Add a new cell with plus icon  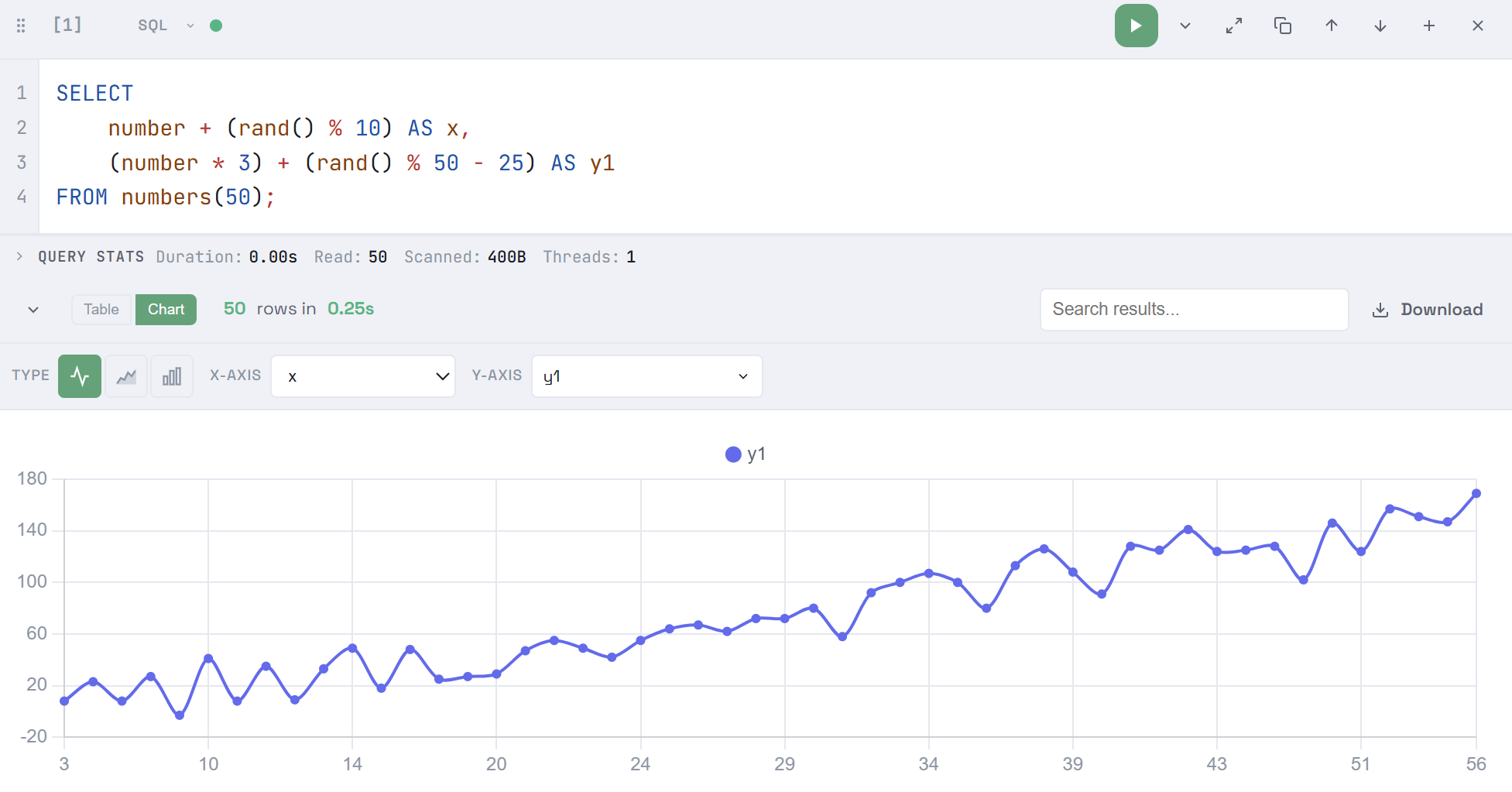[x=1429, y=26]
